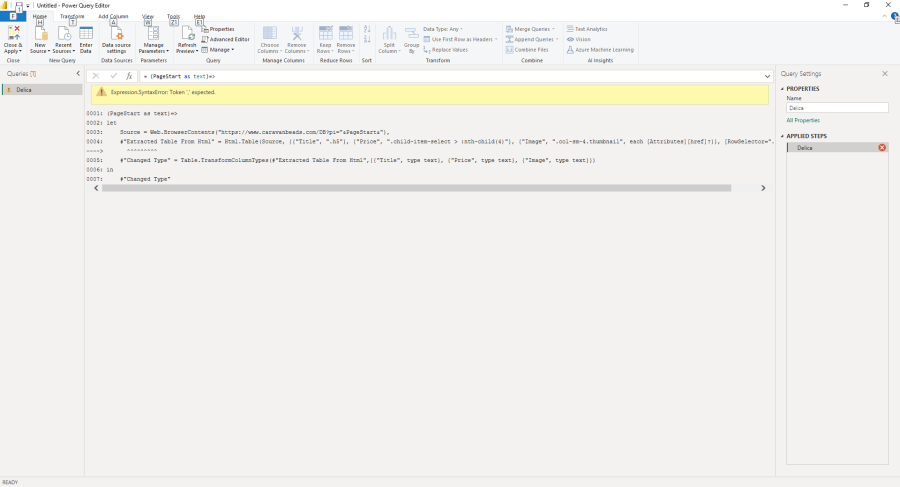Click the Save icon in the title bar
Viewport: 900px width, 487px height.
(18, 6)
